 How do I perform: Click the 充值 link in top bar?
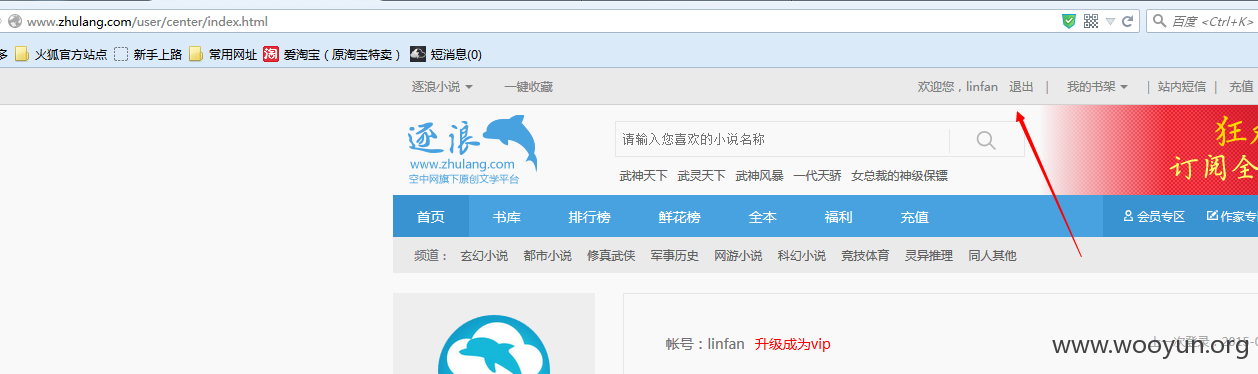(x=1241, y=87)
